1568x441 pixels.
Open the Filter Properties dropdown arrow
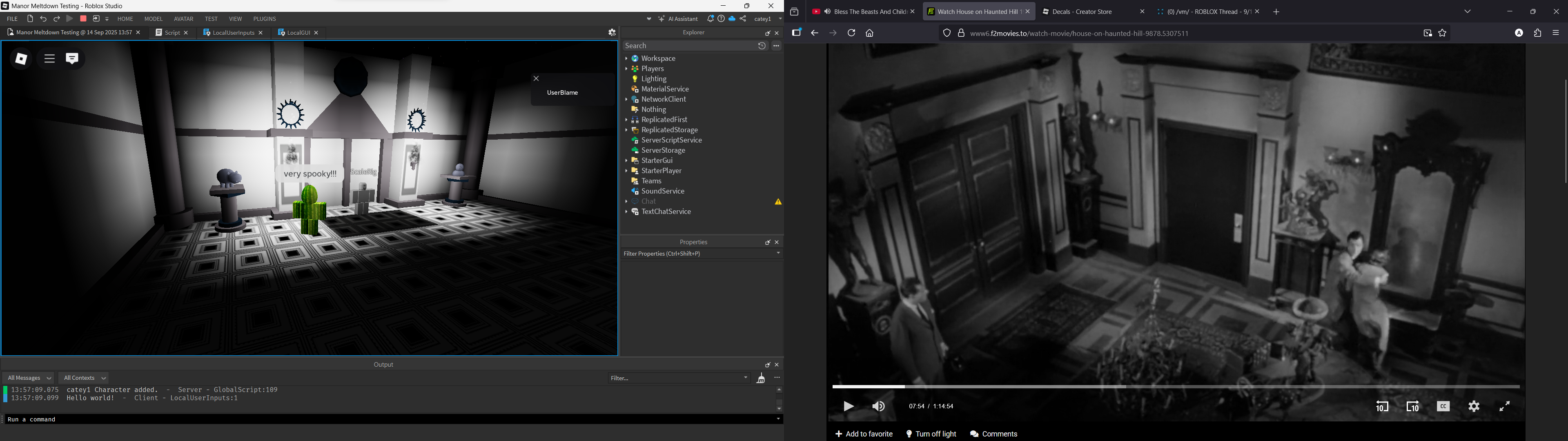point(778,254)
